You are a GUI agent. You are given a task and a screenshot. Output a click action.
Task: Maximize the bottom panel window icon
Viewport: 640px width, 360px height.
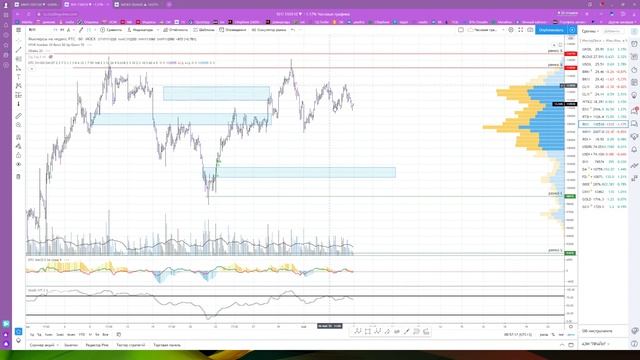(571, 345)
